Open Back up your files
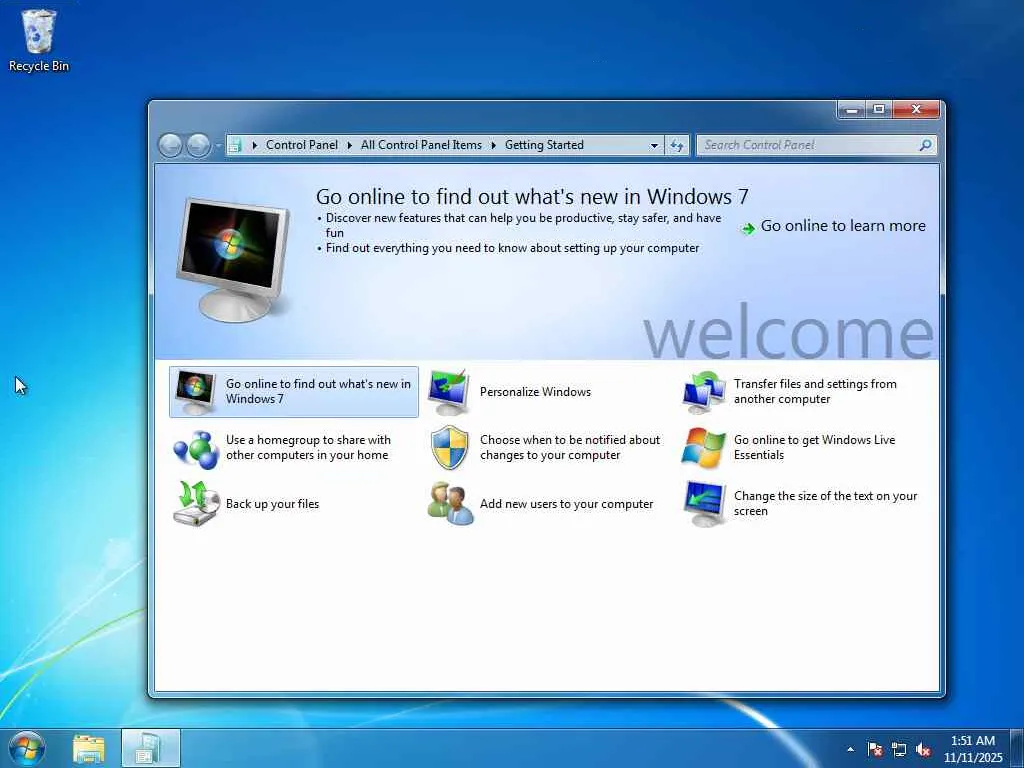This screenshot has width=1024, height=768. pyautogui.click(x=272, y=504)
